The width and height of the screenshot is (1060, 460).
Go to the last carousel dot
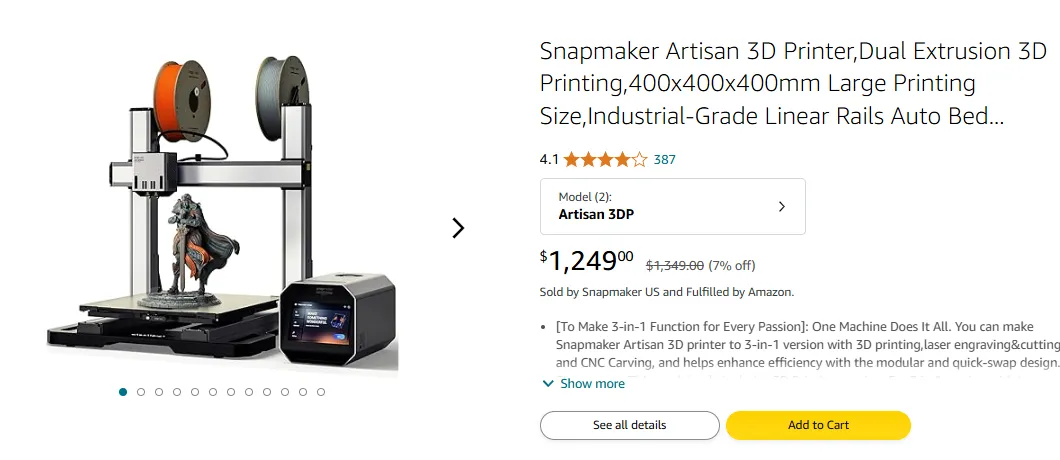click(321, 392)
